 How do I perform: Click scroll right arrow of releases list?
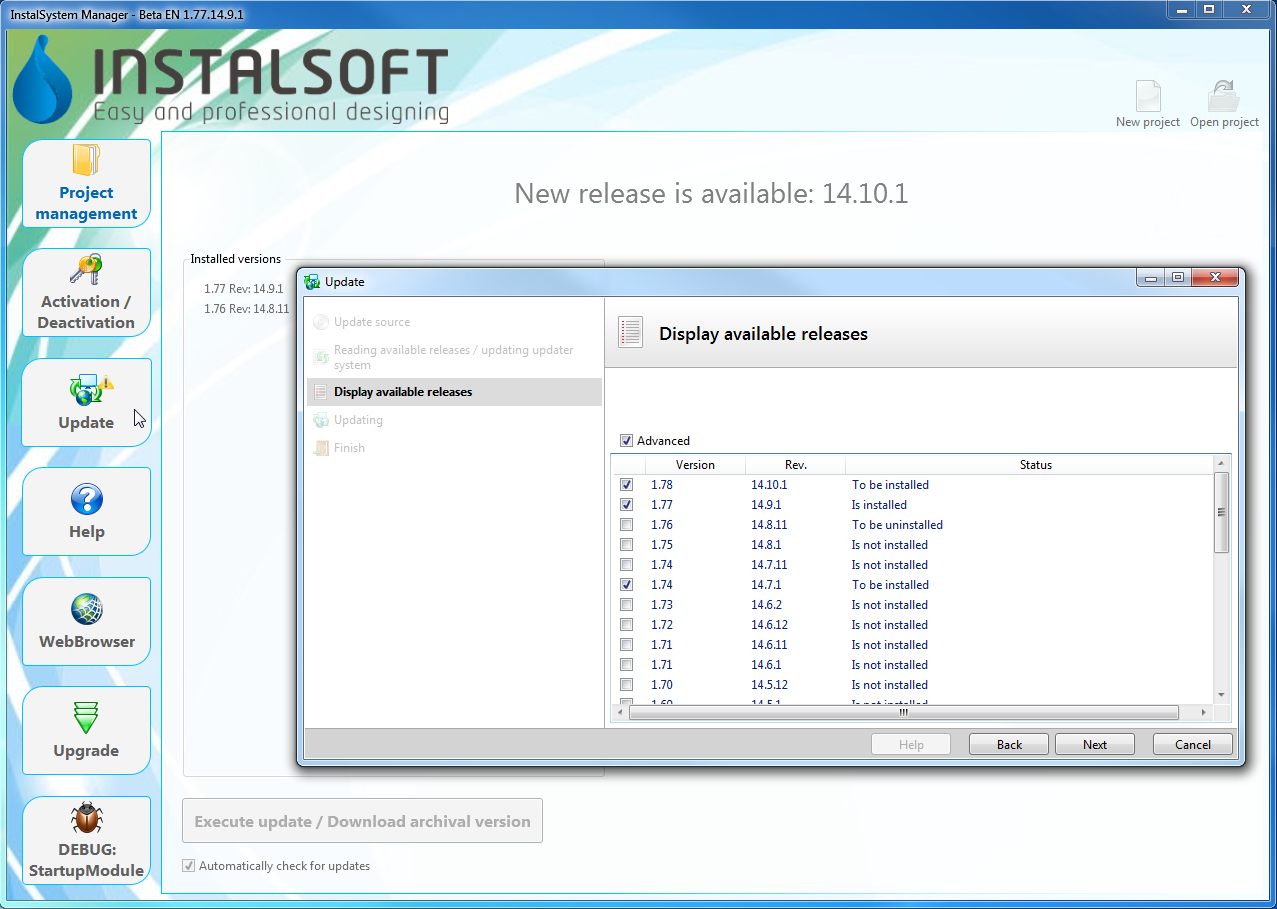[1204, 712]
